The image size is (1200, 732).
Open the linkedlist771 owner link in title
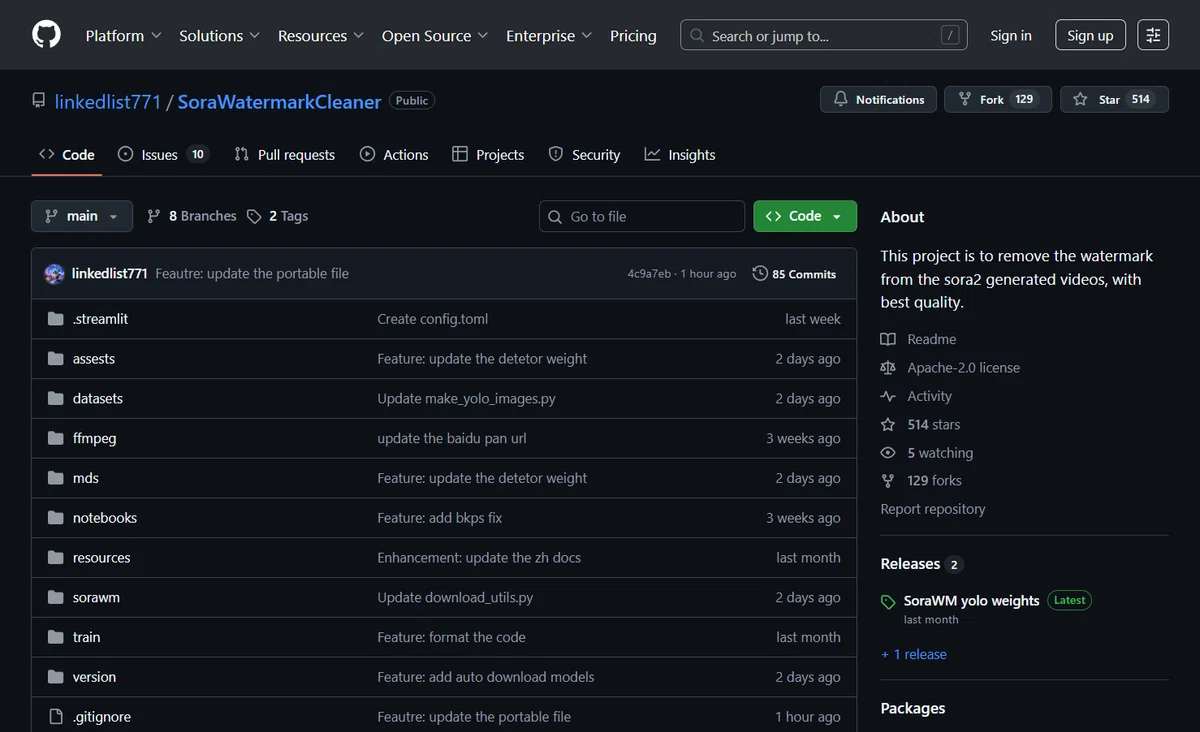(x=108, y=101)
